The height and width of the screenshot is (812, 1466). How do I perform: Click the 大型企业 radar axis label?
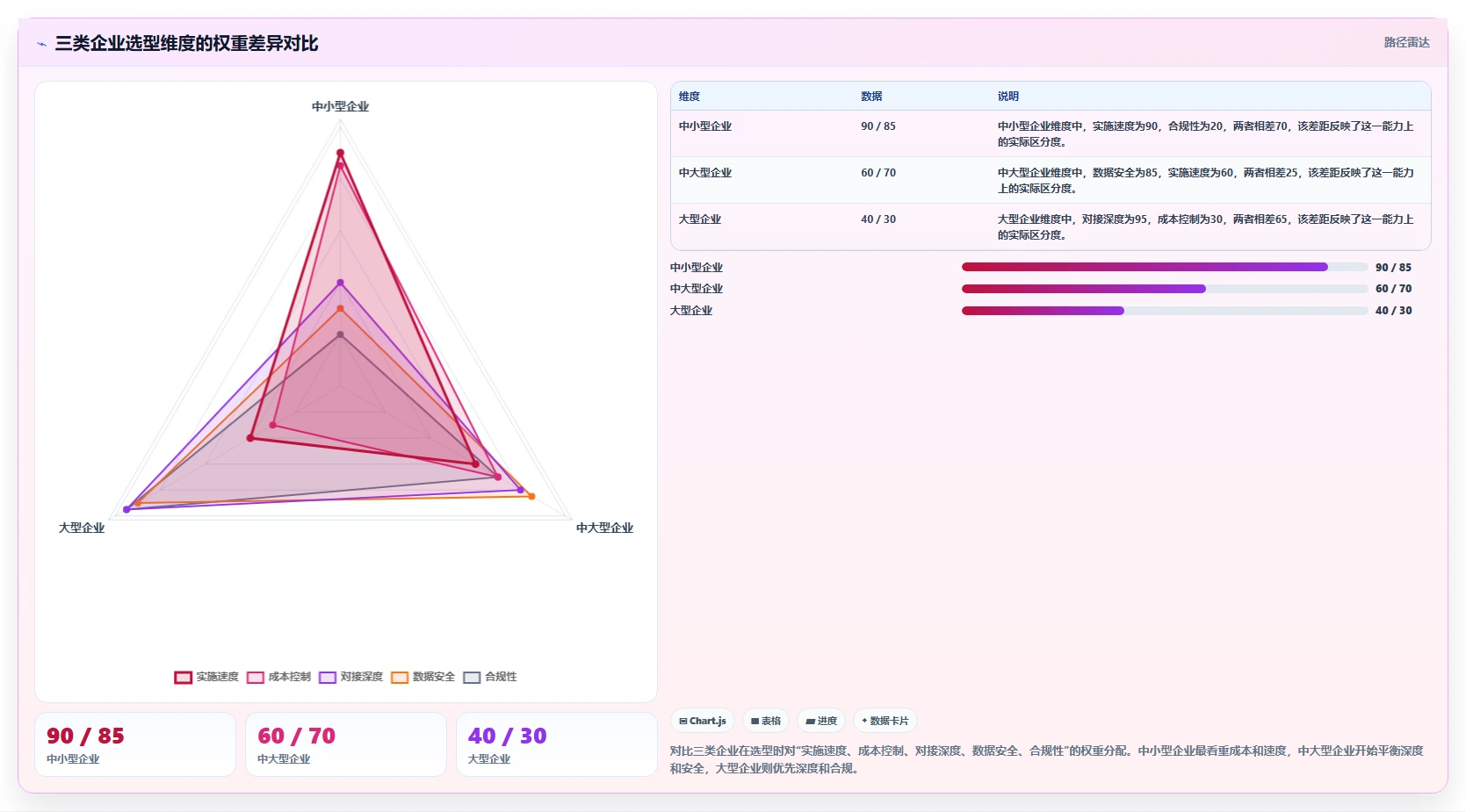pyautogui.click(x=82, y=528)
